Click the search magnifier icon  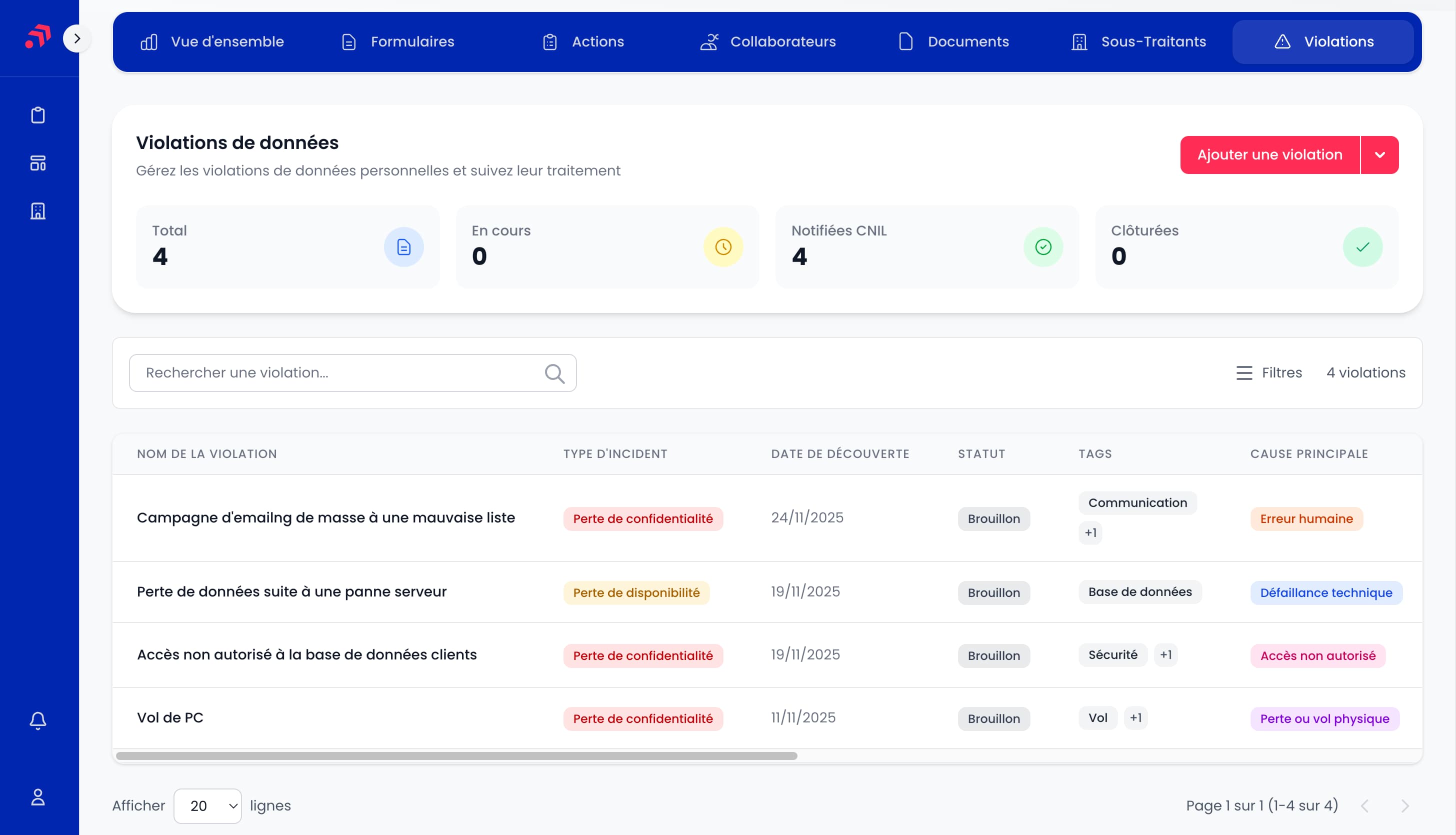click(554, 373)
